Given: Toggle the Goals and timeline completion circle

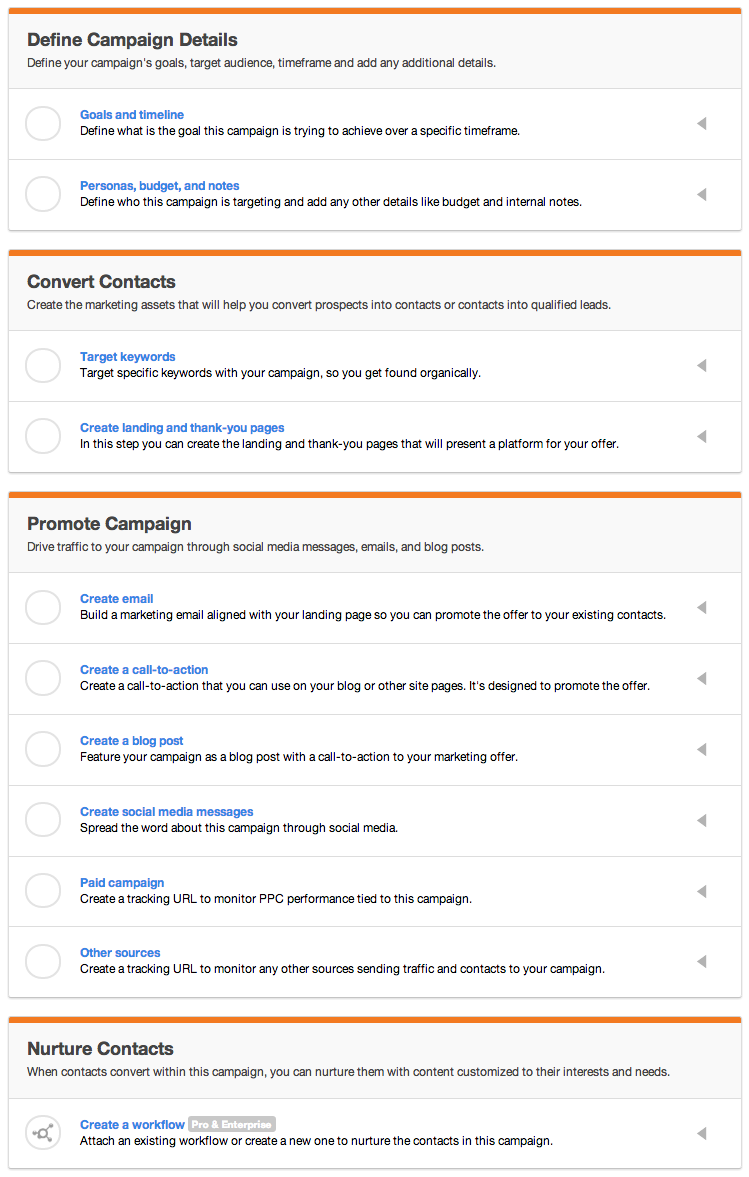Looking at the screenshot, I should coord(43,123).
